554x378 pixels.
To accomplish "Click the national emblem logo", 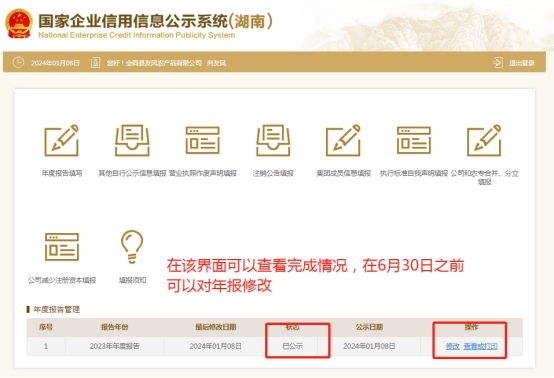I will [19, 23].
